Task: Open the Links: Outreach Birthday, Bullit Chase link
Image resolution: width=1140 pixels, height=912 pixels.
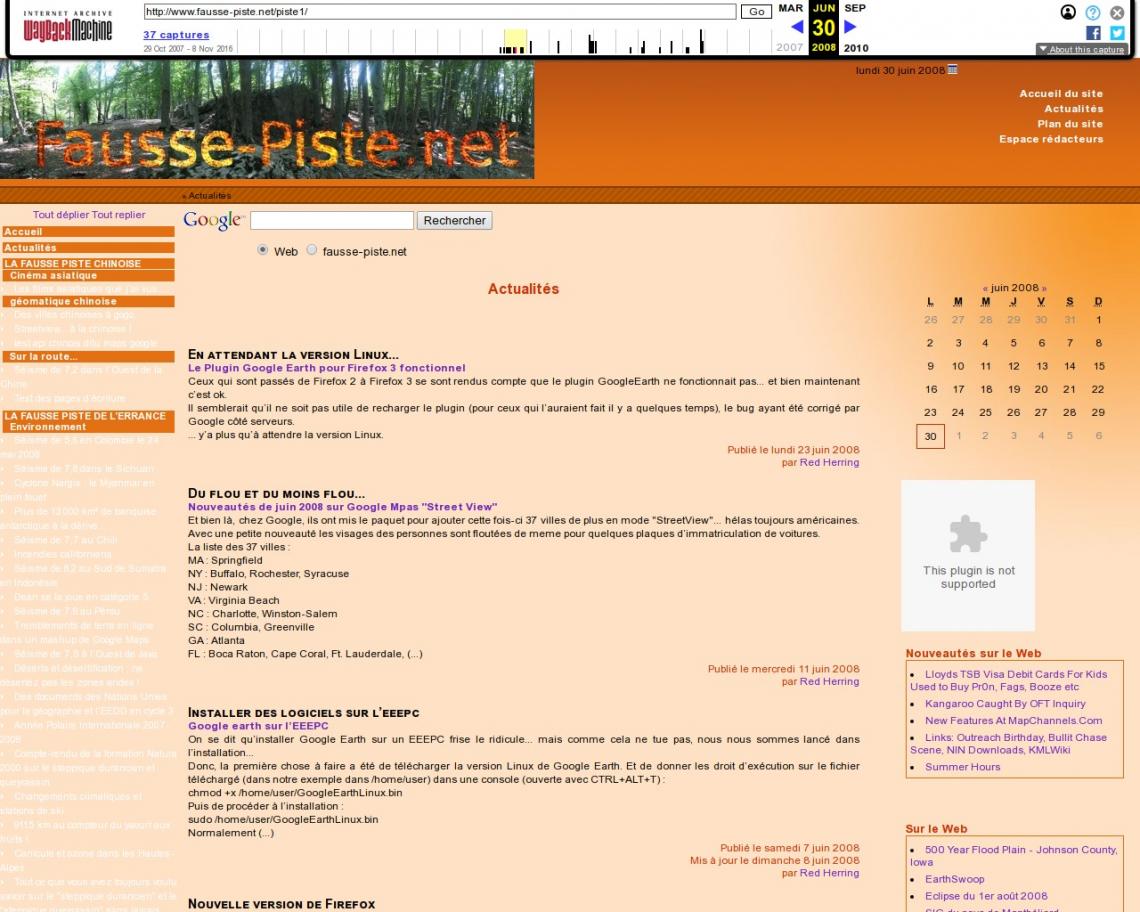Action: (1008, 743)
